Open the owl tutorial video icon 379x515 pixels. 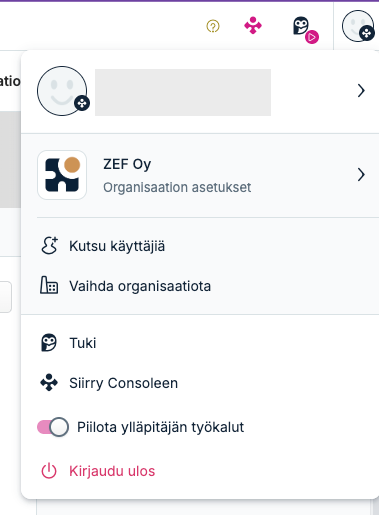coord(306,30)
